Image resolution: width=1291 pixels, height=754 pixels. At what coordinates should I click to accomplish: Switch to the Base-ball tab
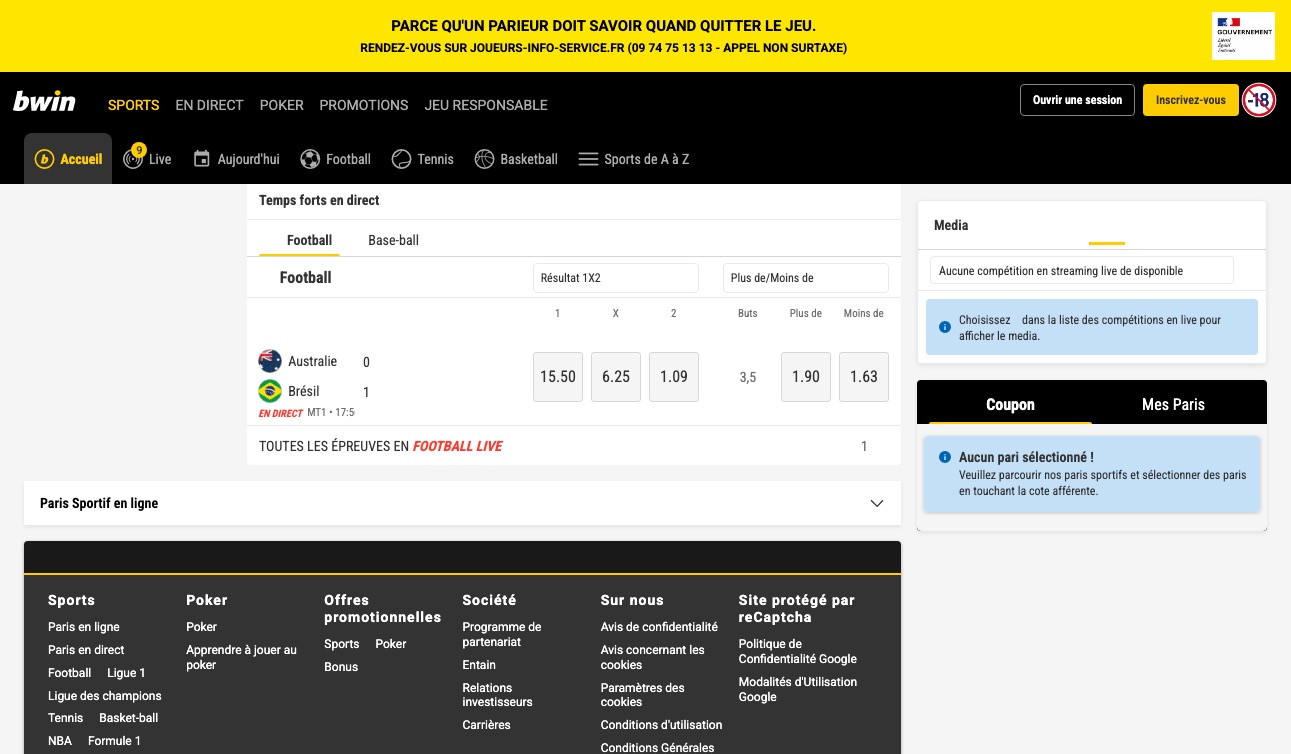click(x=393, y=240)
